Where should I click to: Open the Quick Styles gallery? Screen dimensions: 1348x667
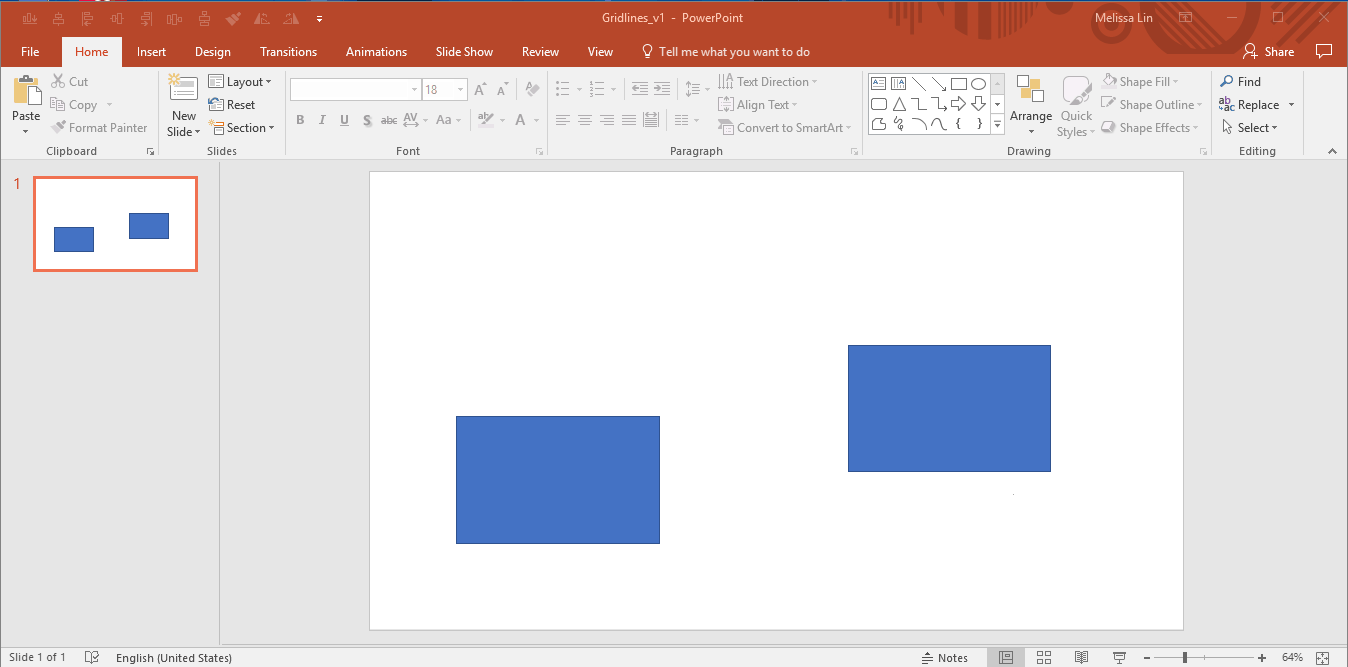click(x=1075, y=104)
